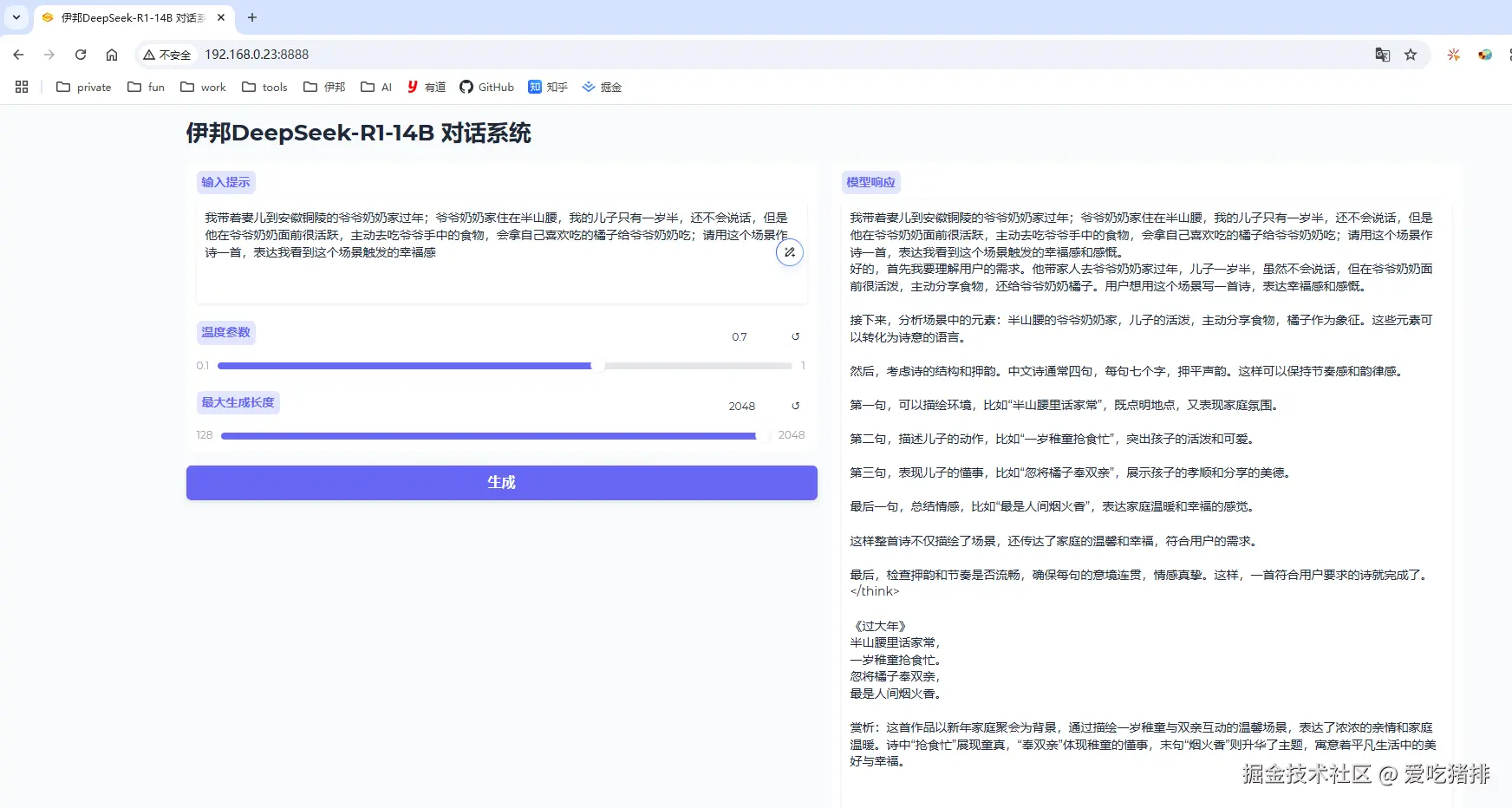1512x808 pixels.
Task: Open the colorful round extension icon
Action: click(1485, 55)
